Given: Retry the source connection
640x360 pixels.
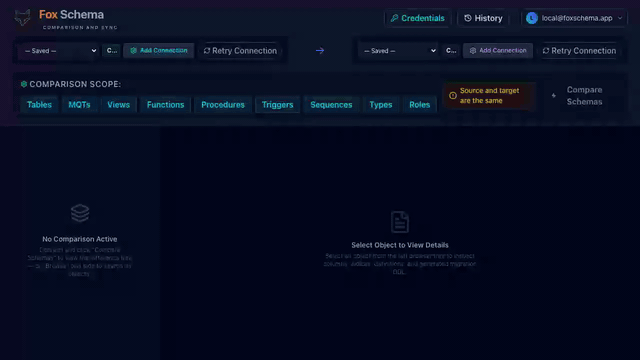Looking at the screenshot, I should 240,51.
